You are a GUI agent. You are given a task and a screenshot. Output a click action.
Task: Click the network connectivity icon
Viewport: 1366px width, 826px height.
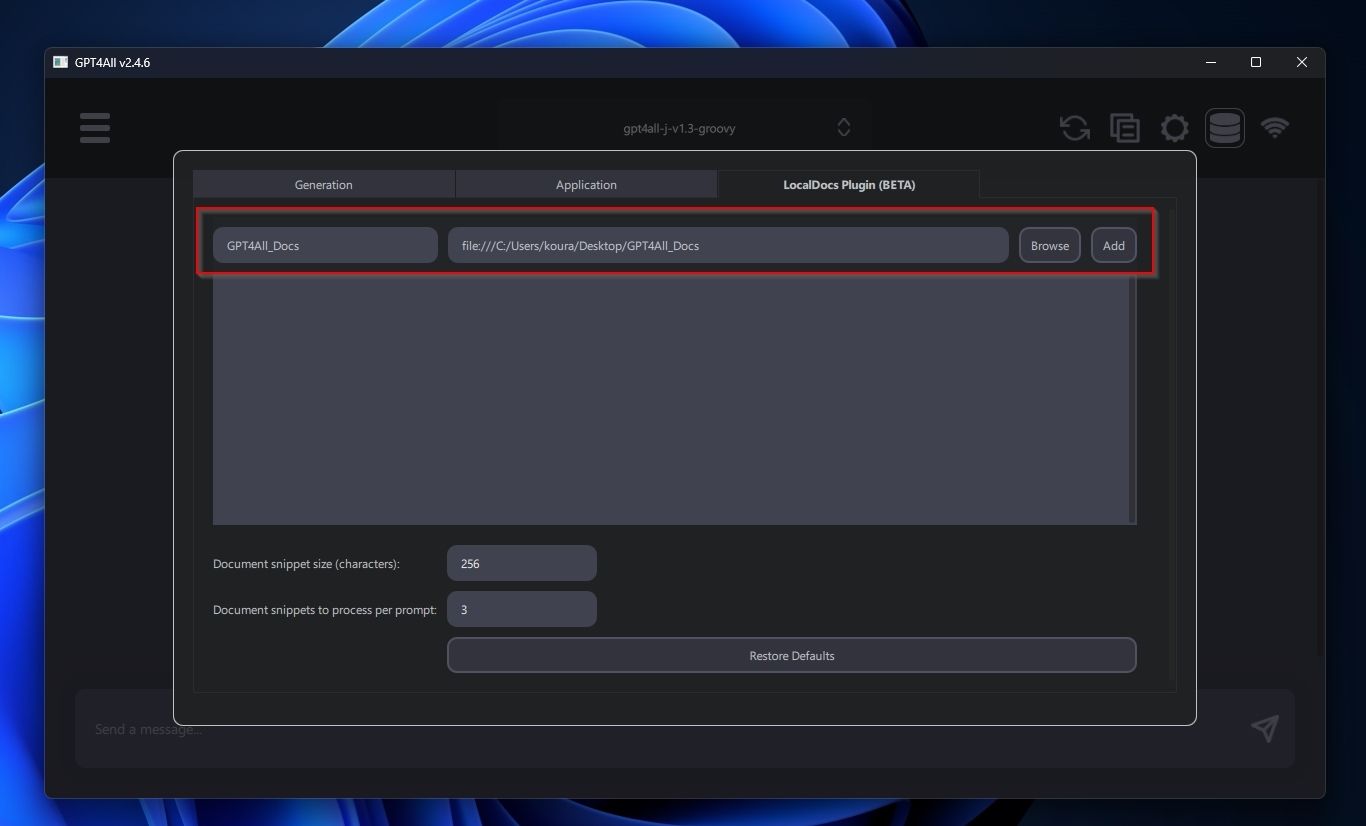(x=1275, y=127)
